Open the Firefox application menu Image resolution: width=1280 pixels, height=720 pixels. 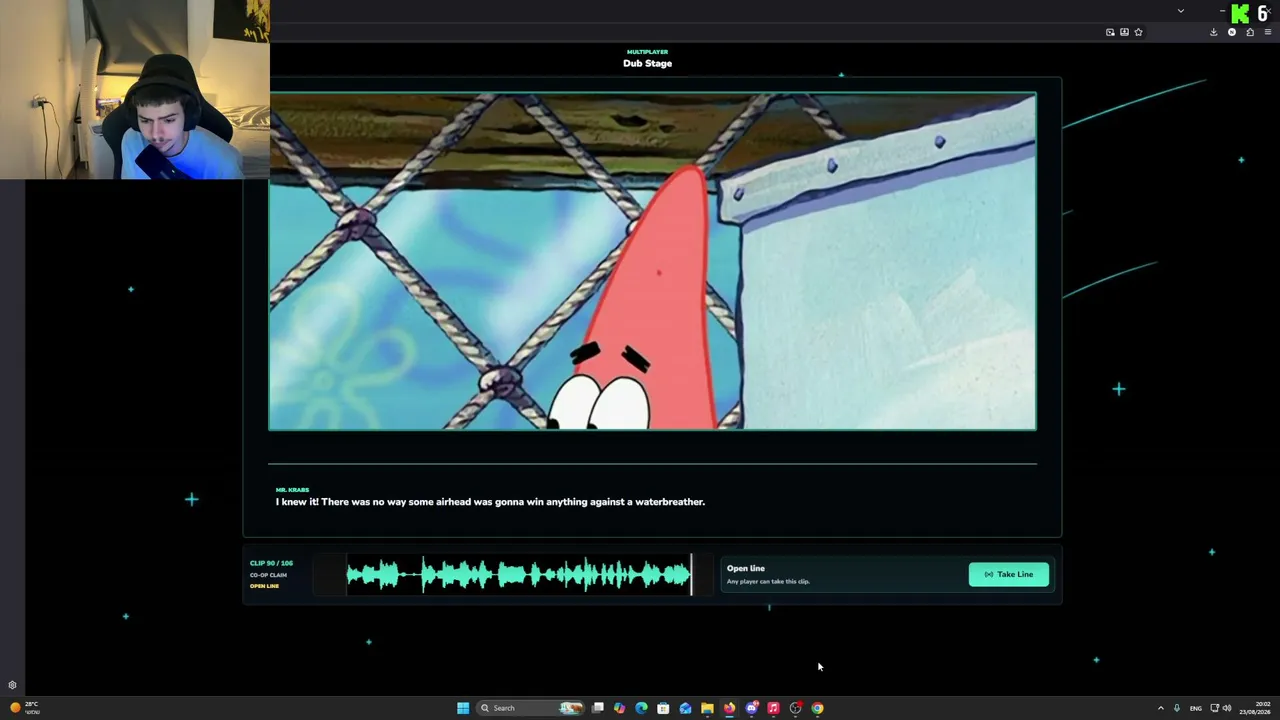1268,32
